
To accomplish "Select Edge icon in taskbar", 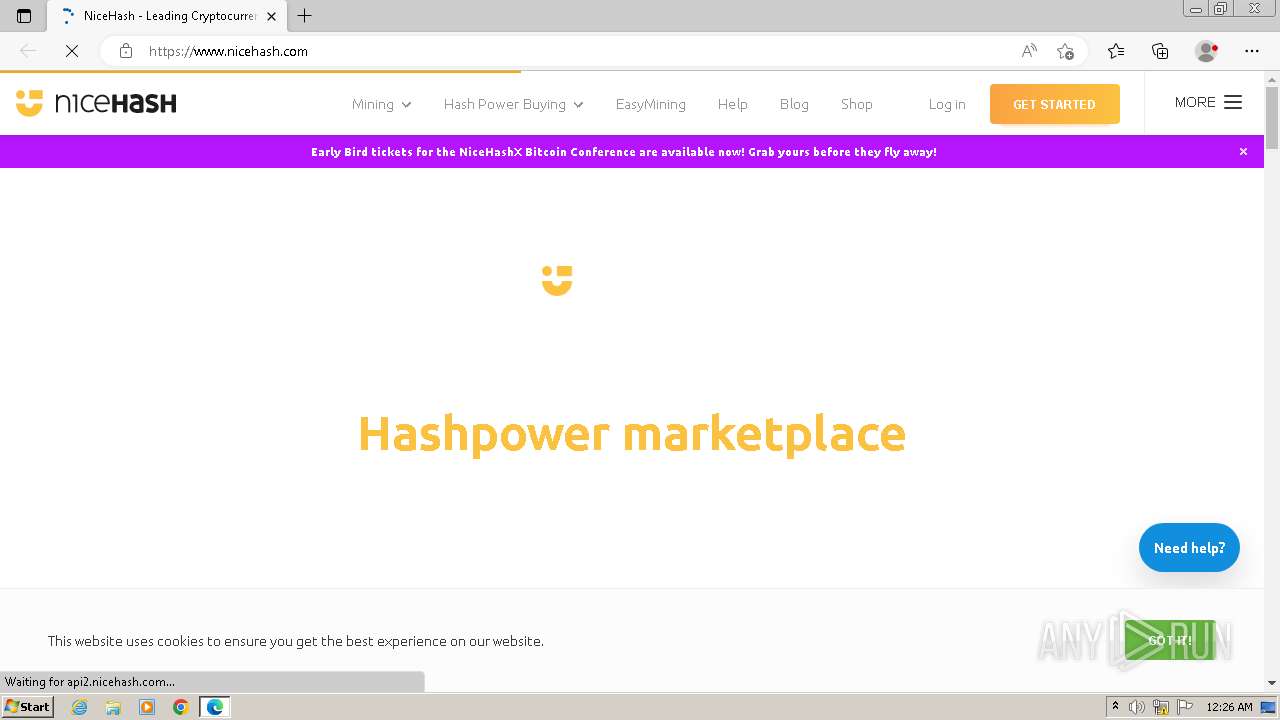I will (x=215, y=707).
